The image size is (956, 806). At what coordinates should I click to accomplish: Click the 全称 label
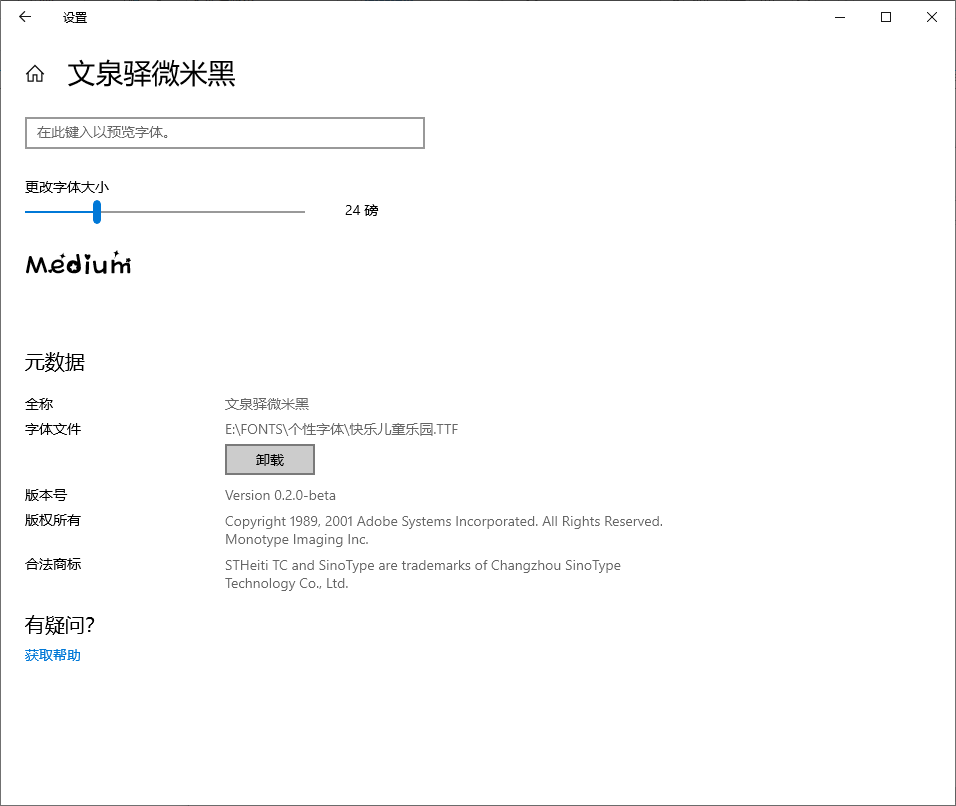(x=39, y=404)
